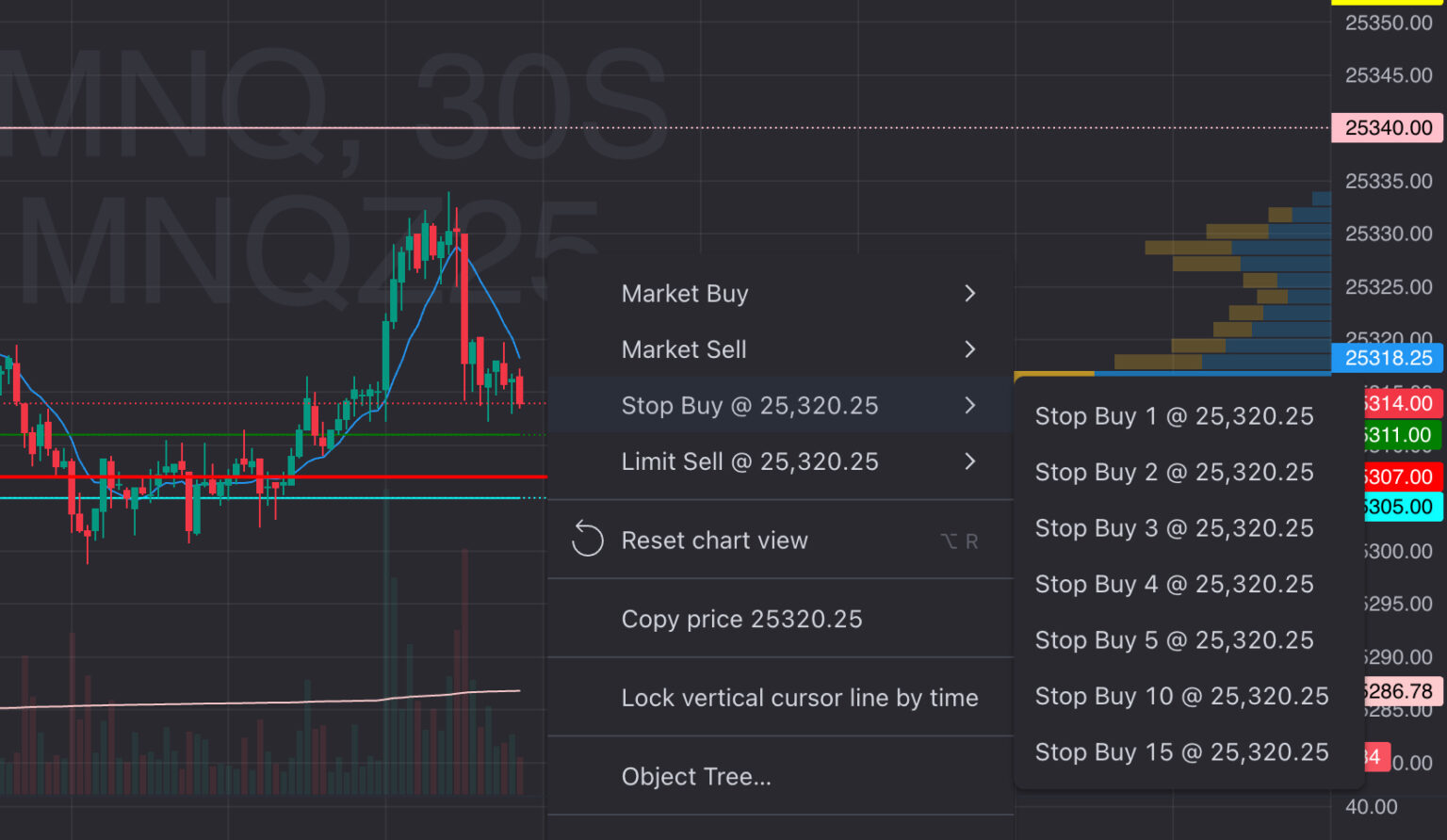This screenshot has height=840, width=1447.
Task: Click the yellow price marker at top right
Action: pos(1387,4)
